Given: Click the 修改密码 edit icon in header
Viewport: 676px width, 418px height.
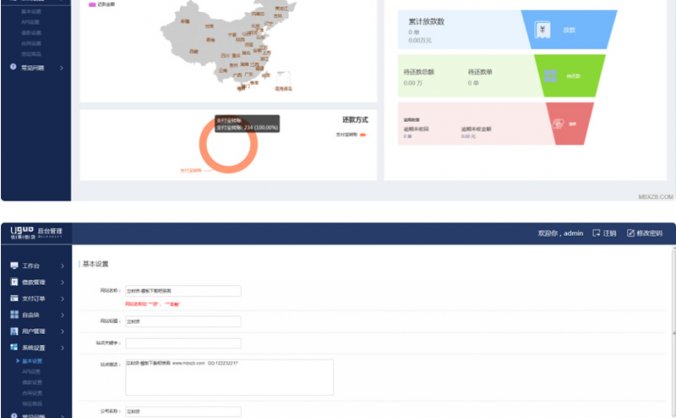Looking at the screenshot, I should 630,233.
